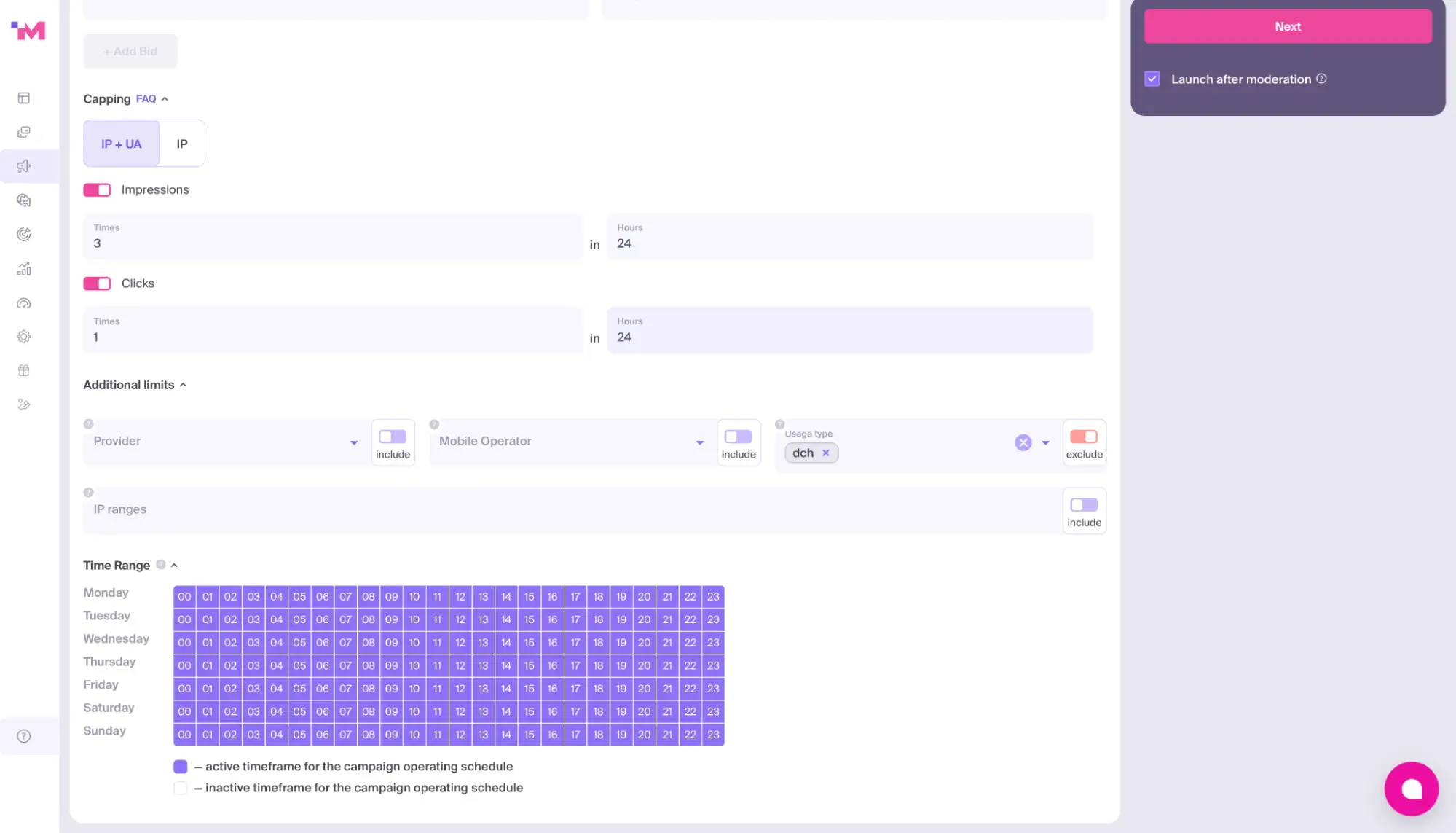Open the live chat bubble

tap(1411, 789)
